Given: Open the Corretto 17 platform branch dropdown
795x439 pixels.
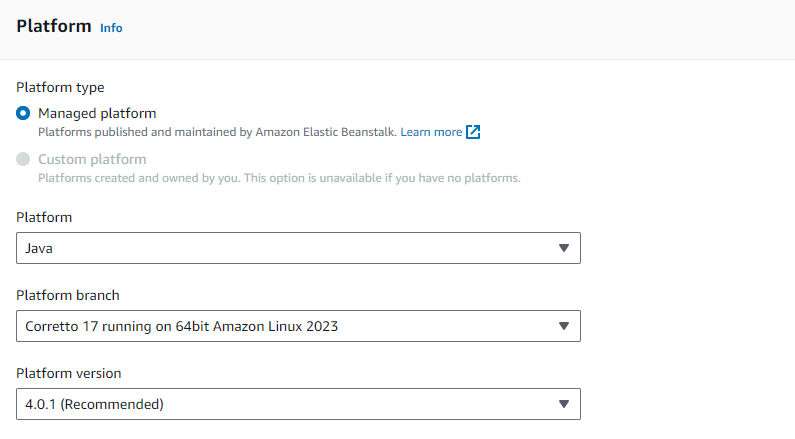Looking at the screenshot, I should [x=298, y=326].
